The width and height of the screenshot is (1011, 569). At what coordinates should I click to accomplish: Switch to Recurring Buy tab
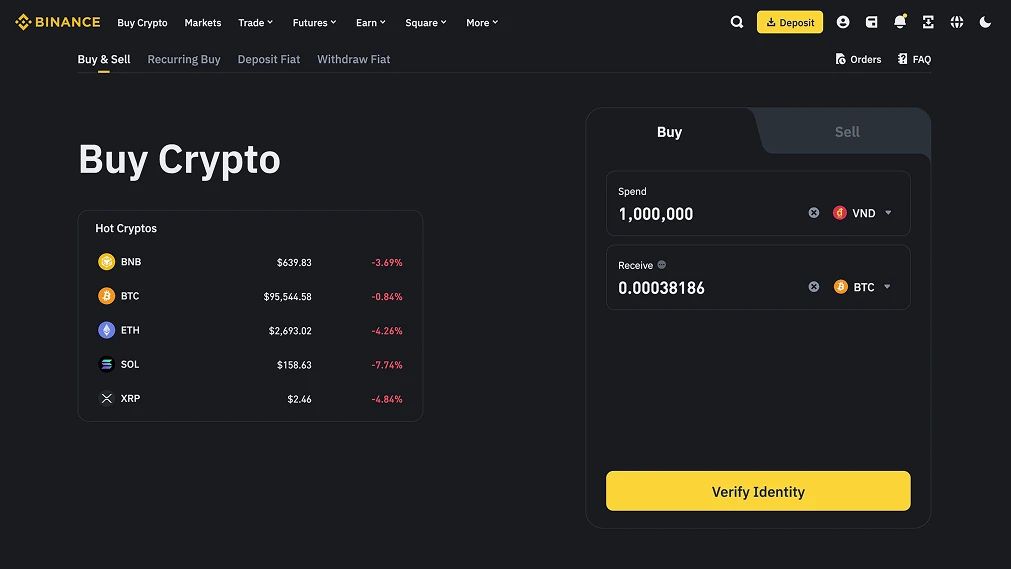184,59
